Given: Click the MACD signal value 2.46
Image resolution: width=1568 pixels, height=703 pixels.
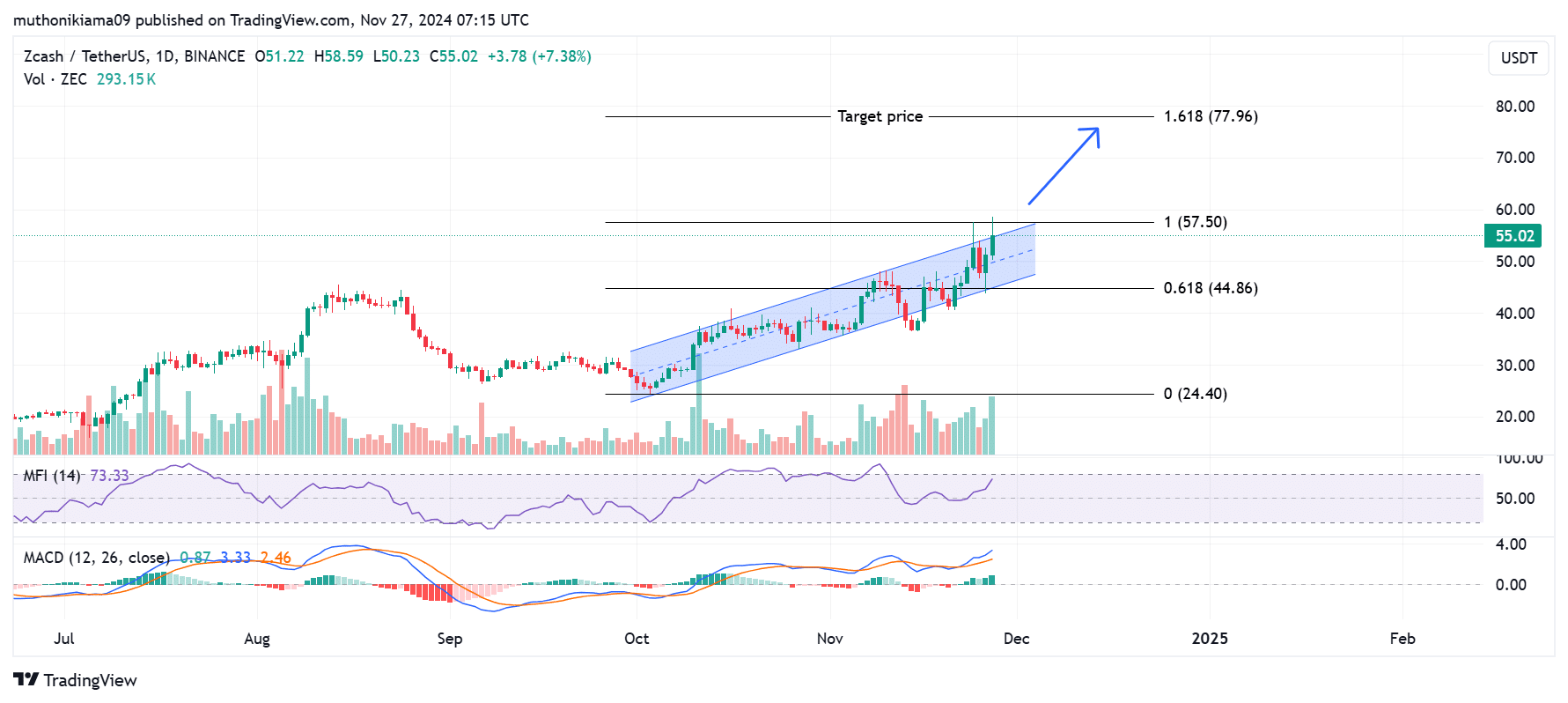Looking at the screenshot, I should tap(276, 558).
